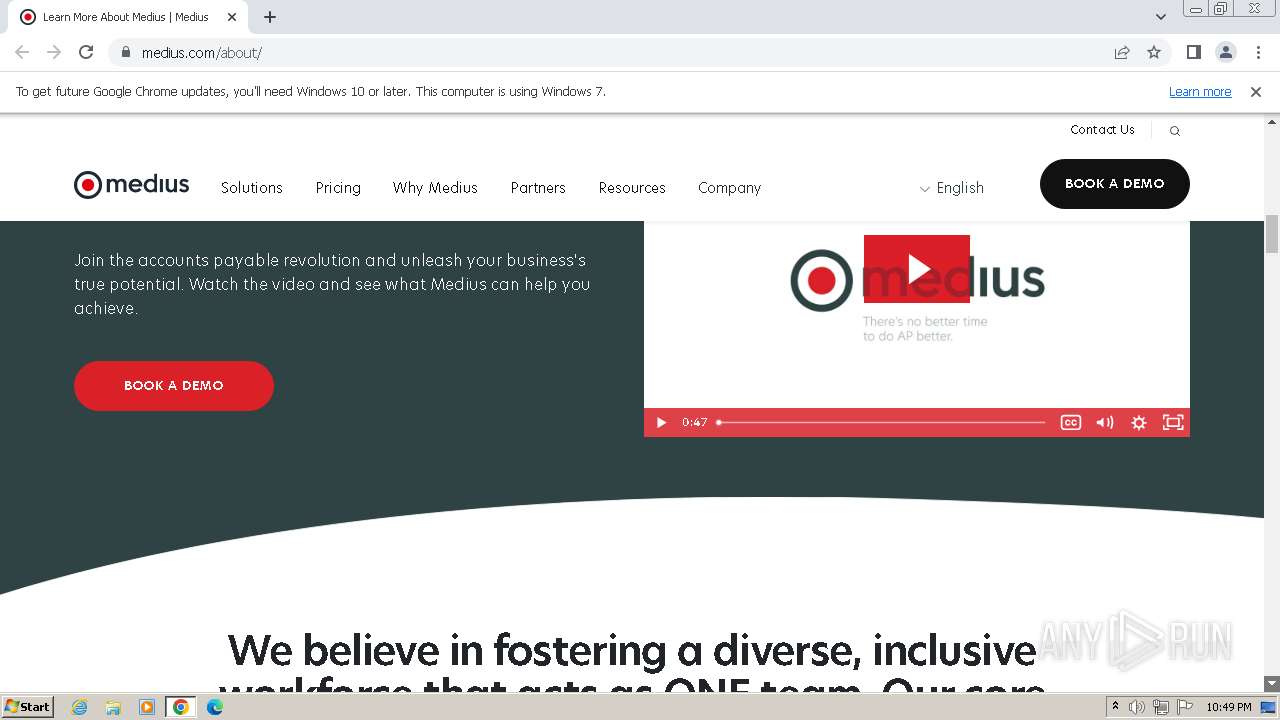
Task: Click the black BOOK A DEMO header button
Action: pos(1115,184)
